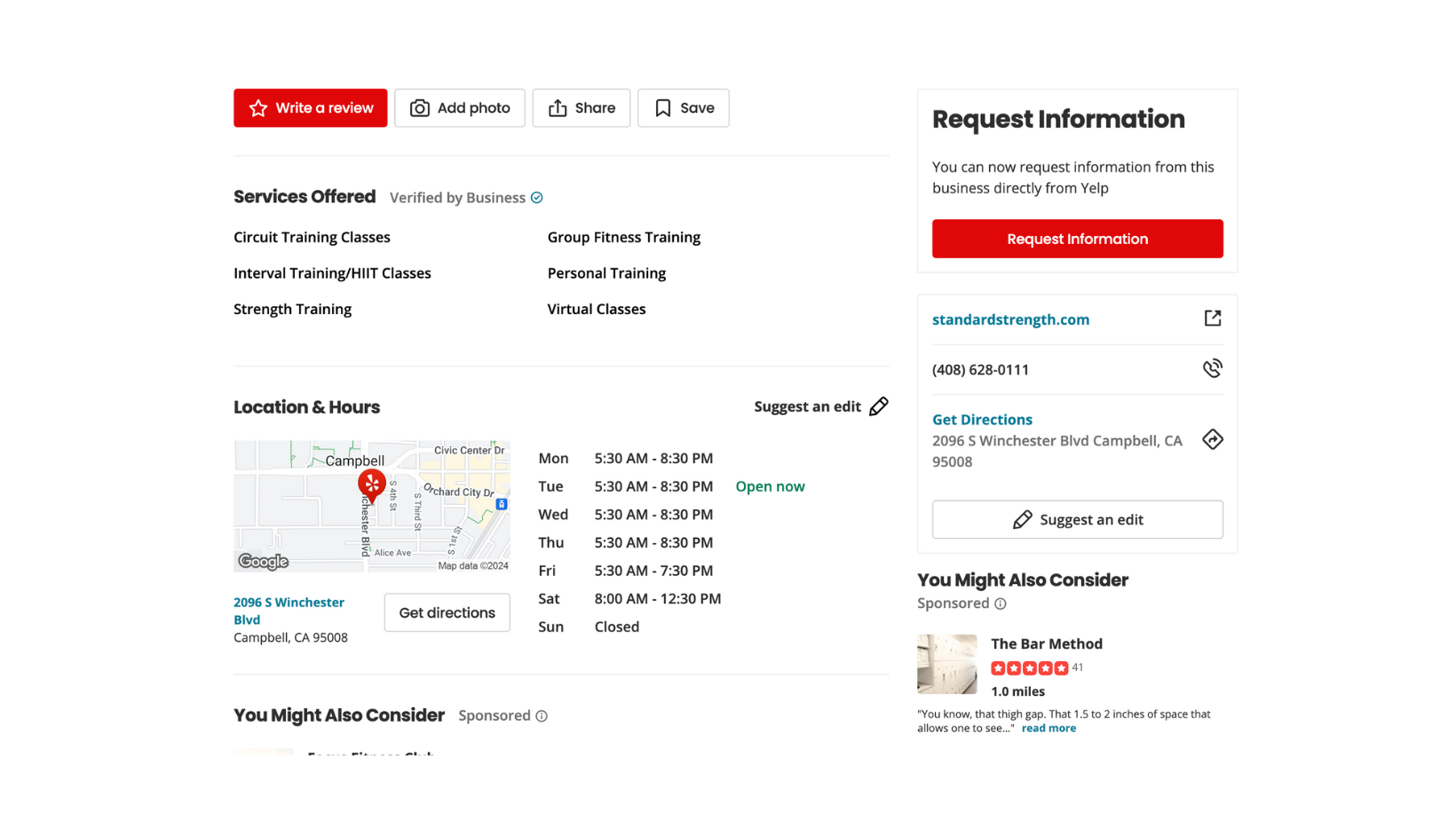Open The Bar Method listing thumbnail
1456x820 pixels.
pyautogui.click(x=946, y=664)
